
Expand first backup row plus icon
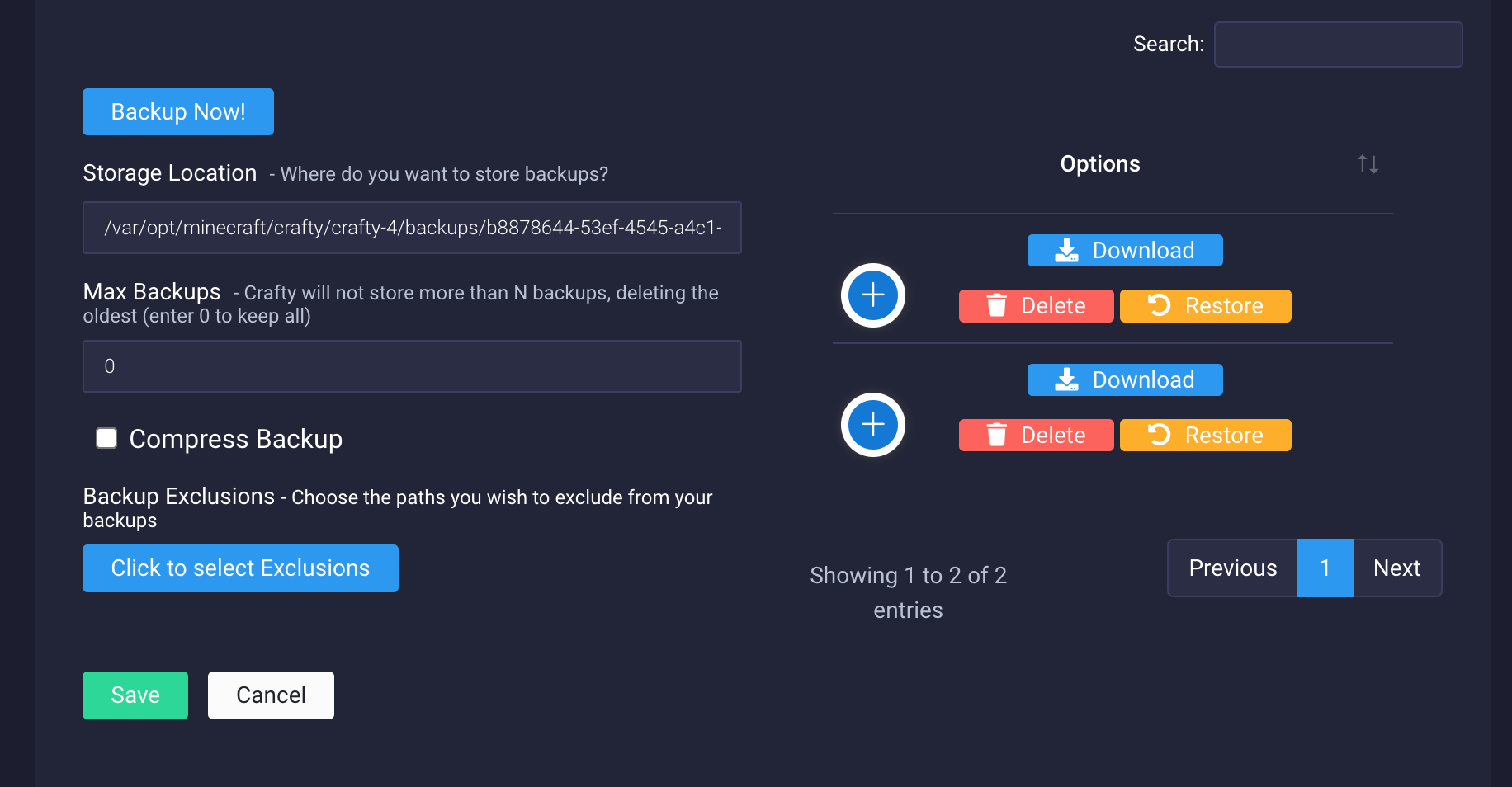click(x=872, y=295)
